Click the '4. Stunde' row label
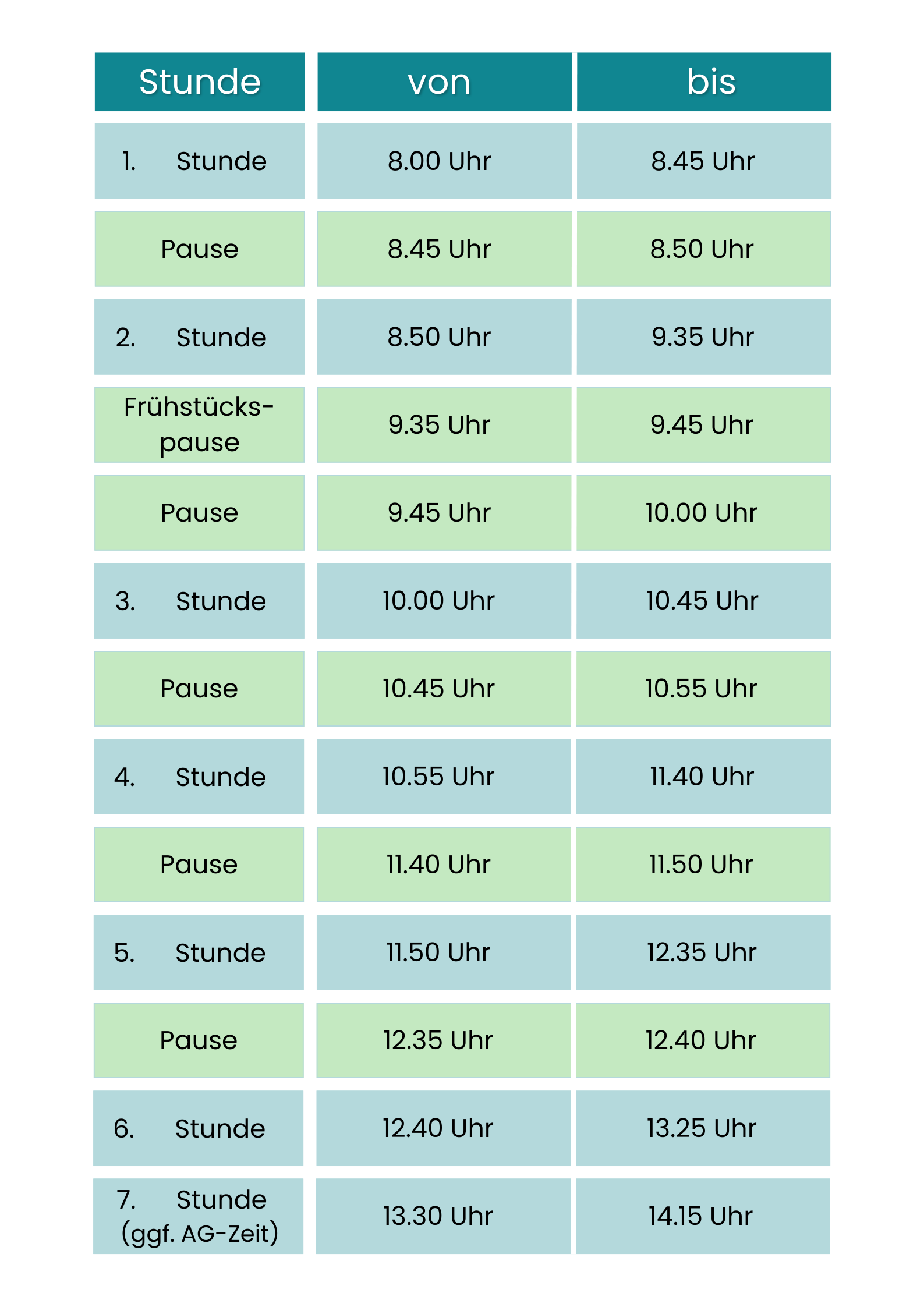924x1307 pixels. [200, 777]
